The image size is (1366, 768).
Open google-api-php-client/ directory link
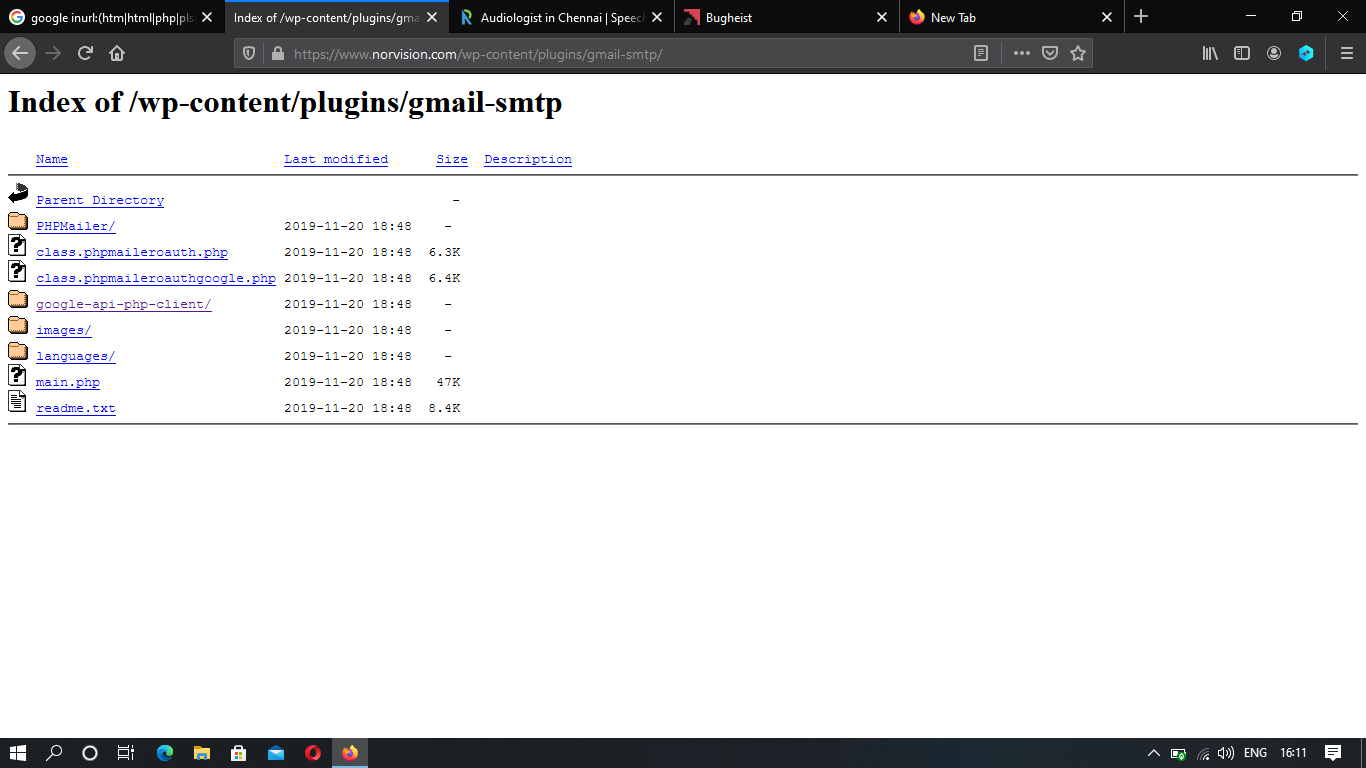[x=124, y=304]
